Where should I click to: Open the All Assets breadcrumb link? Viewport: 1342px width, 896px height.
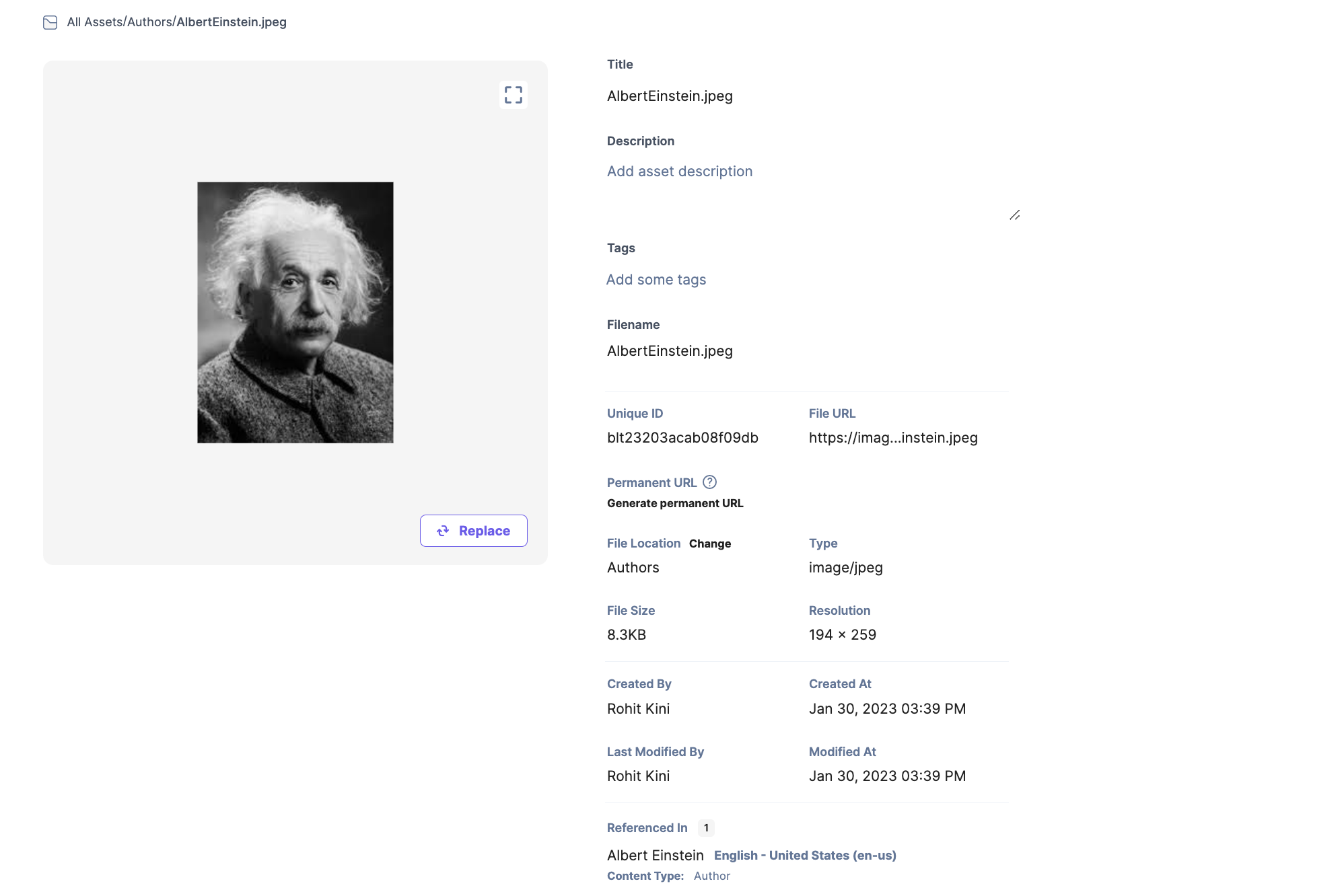point(95,22)
